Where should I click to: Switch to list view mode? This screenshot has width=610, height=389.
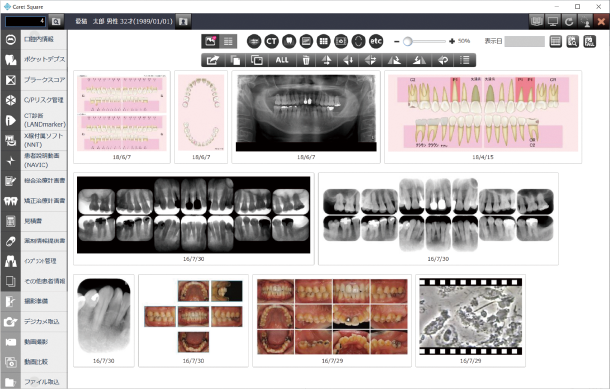point(228,41)
